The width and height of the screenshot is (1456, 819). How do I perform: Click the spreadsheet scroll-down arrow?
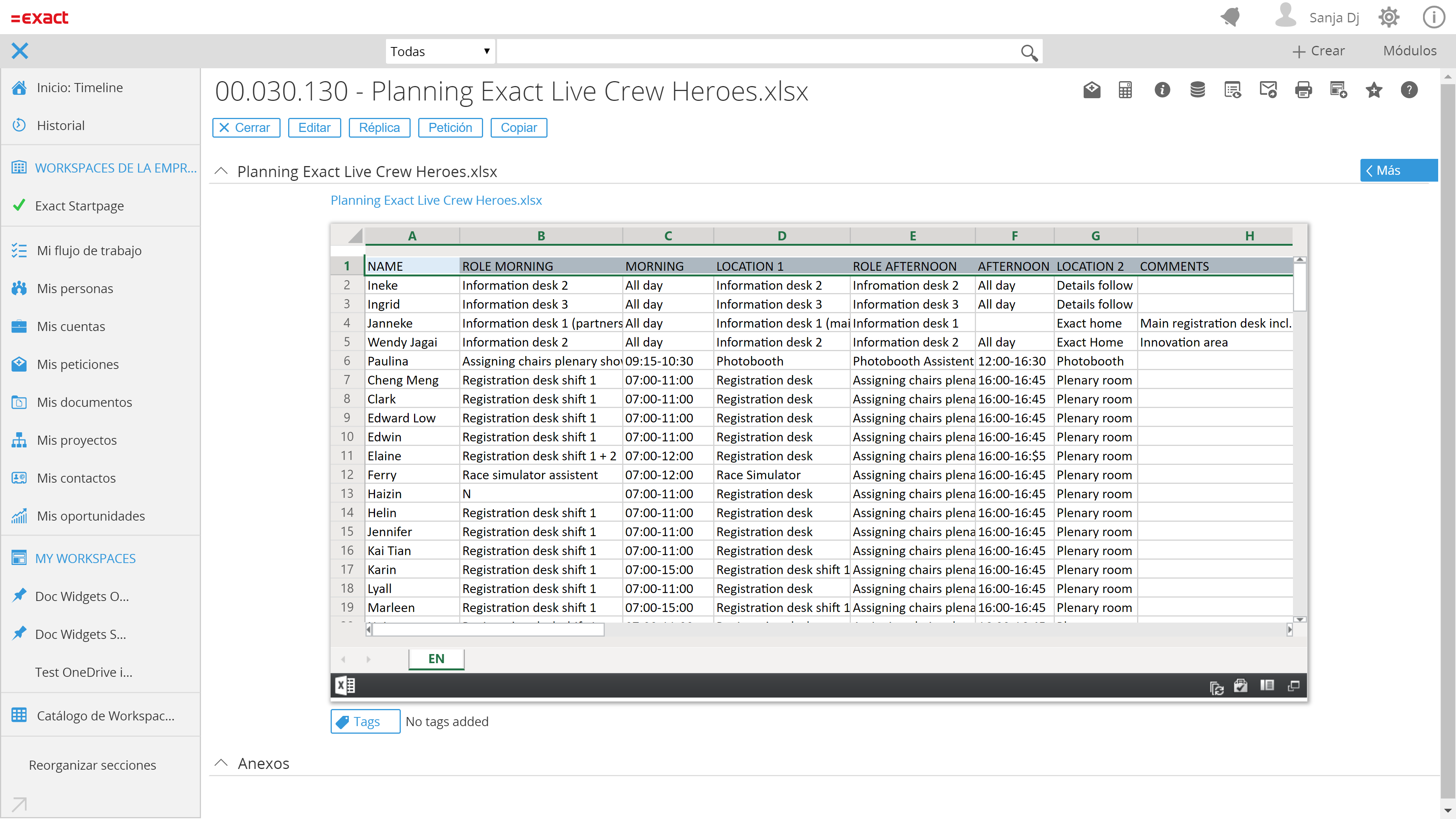[x=1300, y=620]
